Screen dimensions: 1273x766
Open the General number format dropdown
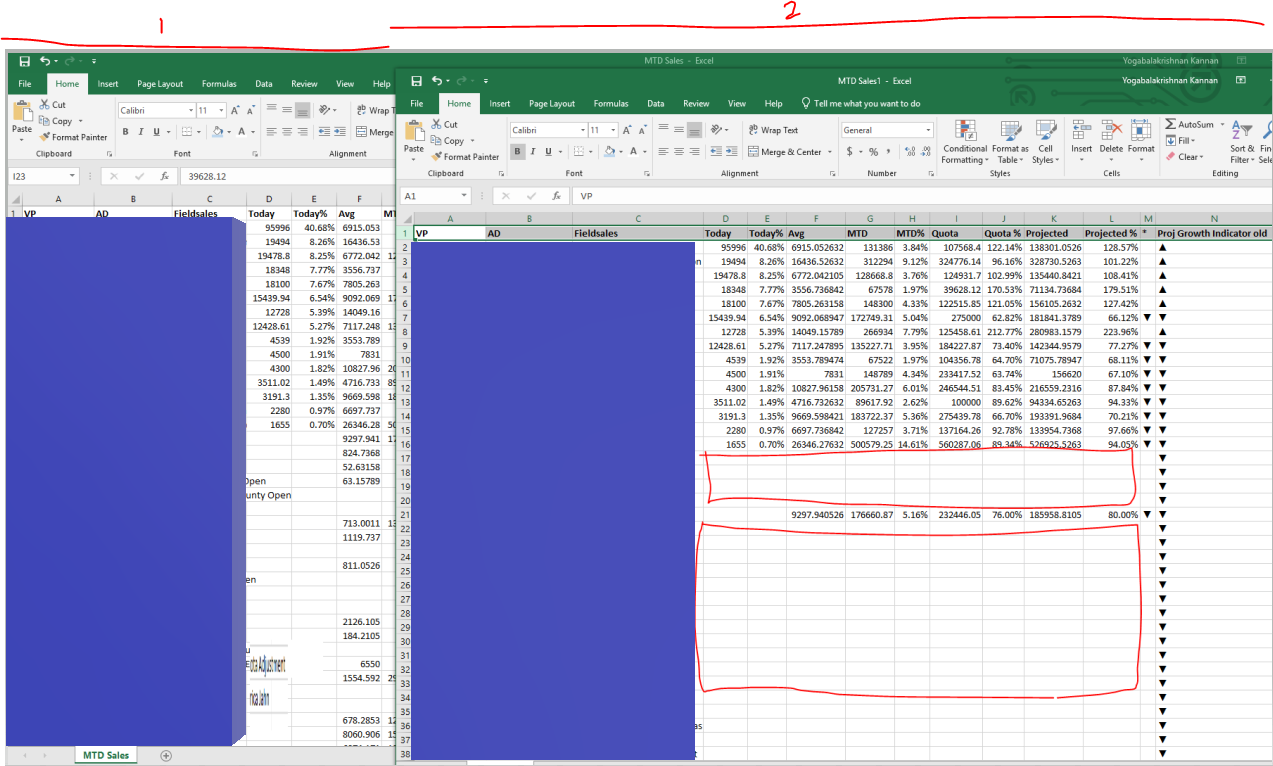928,130
